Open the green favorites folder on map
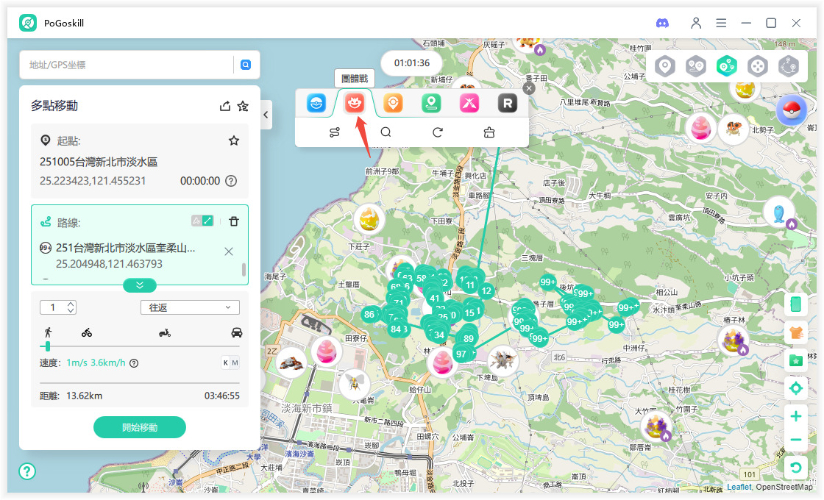 796,360
